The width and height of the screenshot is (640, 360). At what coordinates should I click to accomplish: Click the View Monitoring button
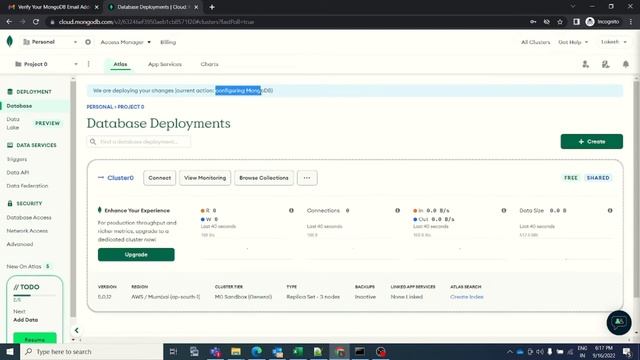(x=205, y=178)
